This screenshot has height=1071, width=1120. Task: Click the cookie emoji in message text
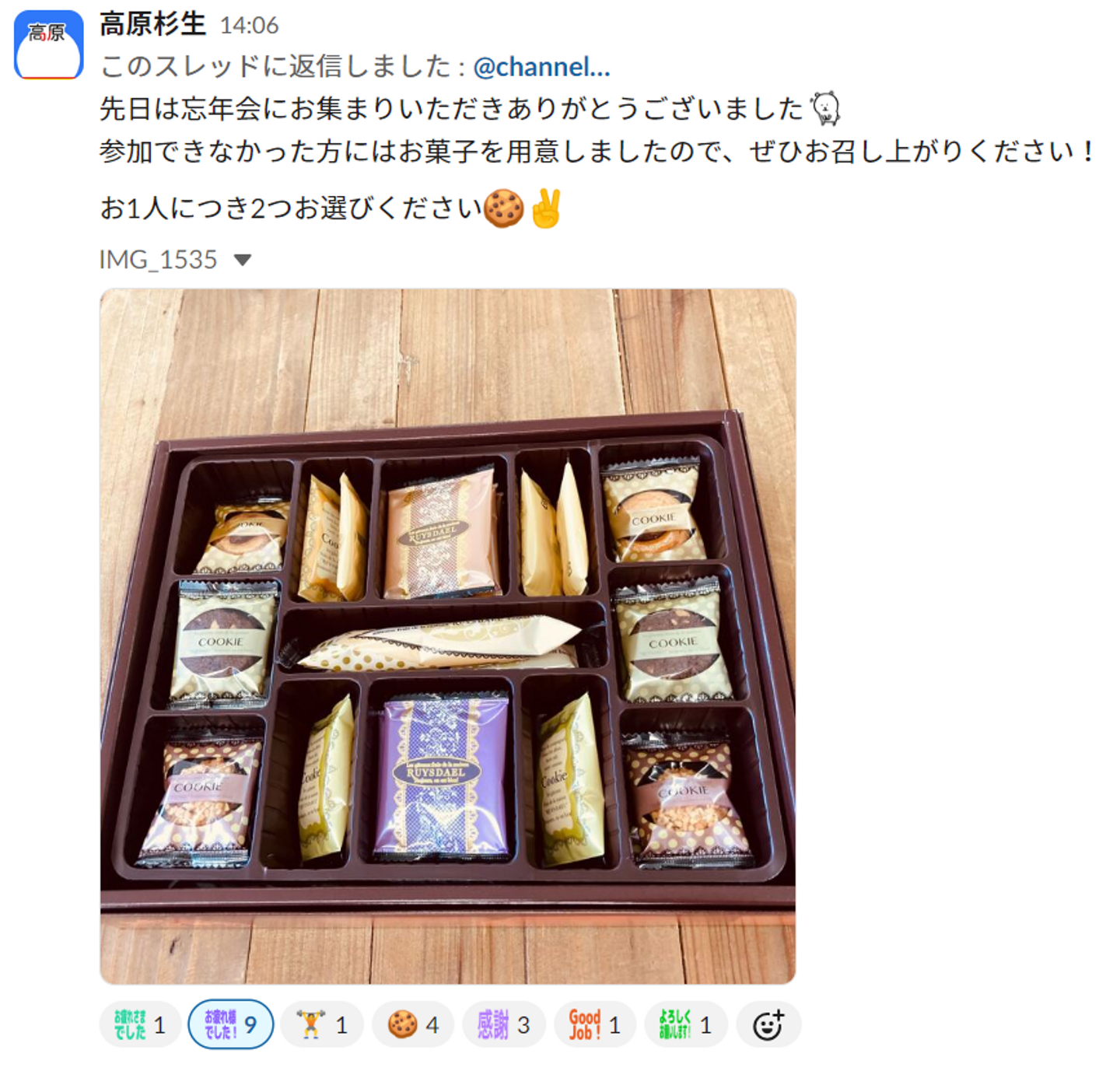pos(504,208)
